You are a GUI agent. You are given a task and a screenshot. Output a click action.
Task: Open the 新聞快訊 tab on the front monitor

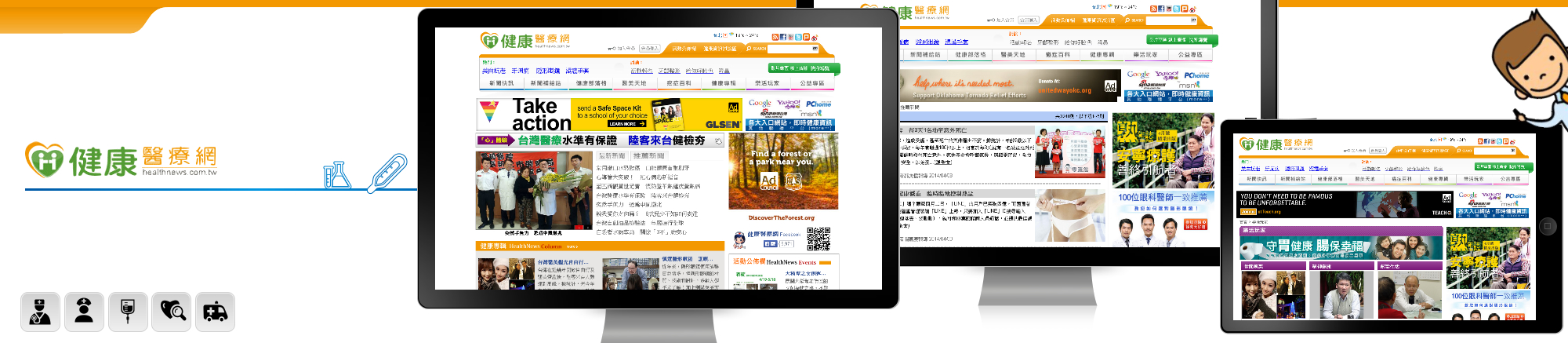501,83
